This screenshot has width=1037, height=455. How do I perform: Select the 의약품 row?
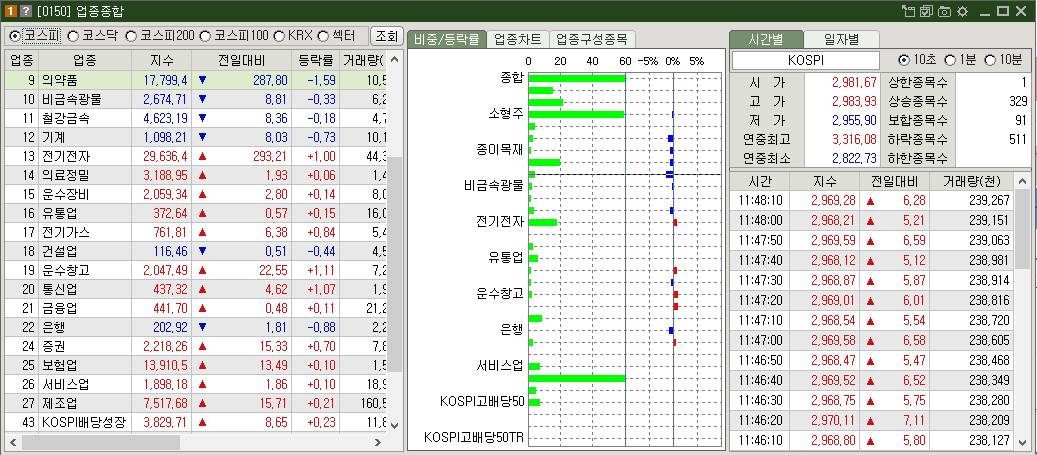tap(196, 81)
